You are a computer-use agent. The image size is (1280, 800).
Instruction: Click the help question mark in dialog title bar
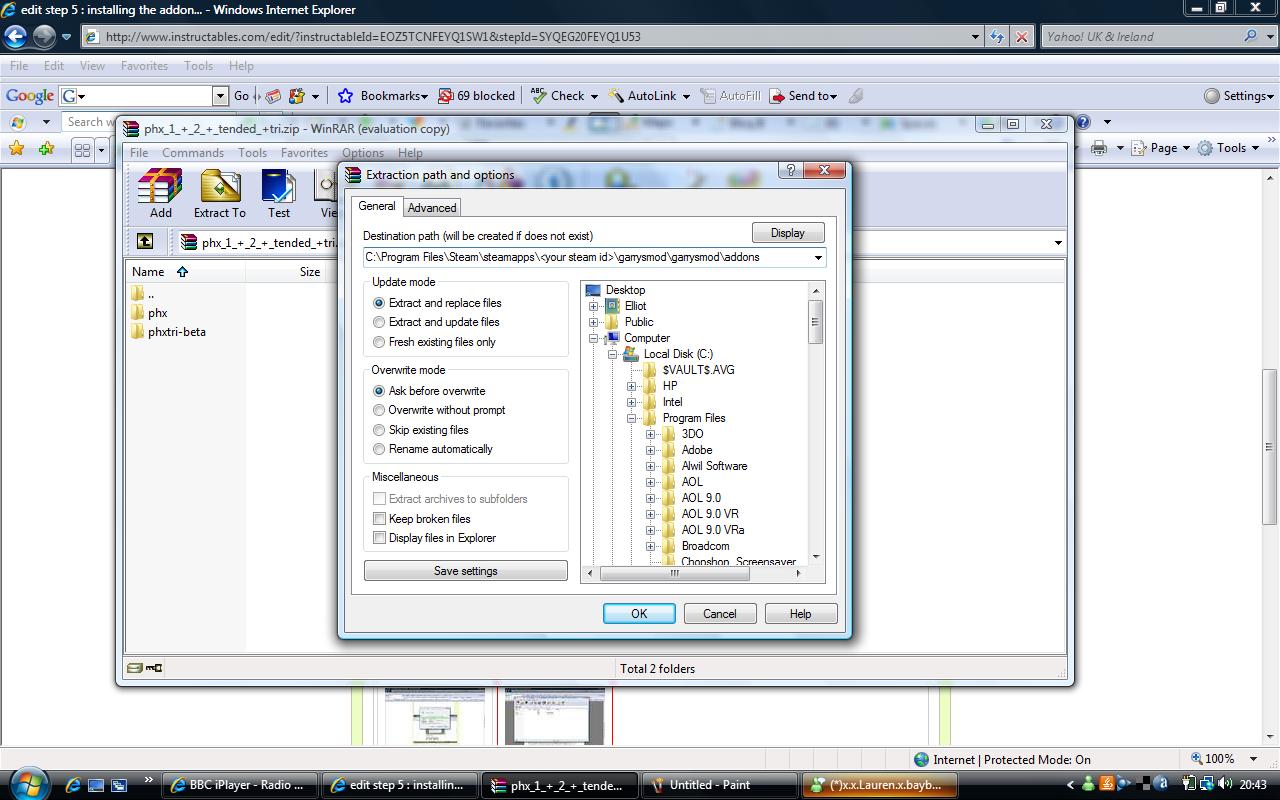point(791,170)
